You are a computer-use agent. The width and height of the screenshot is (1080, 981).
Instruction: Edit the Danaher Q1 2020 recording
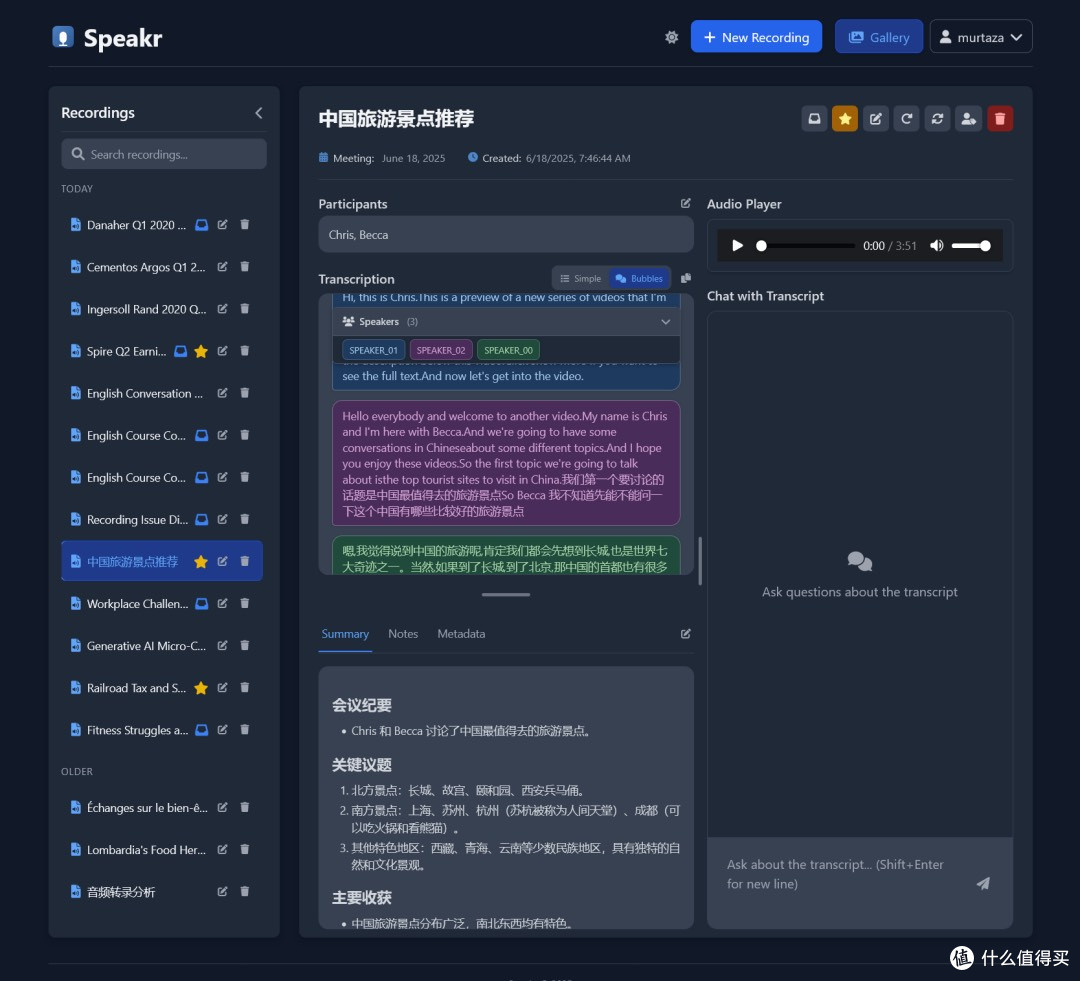tap(222, 225)
